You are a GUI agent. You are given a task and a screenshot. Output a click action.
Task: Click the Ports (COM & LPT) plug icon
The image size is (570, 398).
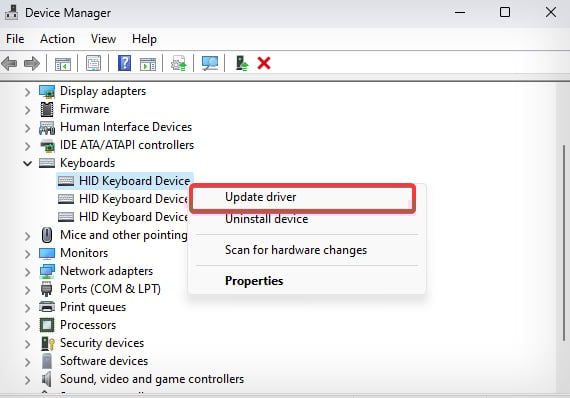(47, 289)
